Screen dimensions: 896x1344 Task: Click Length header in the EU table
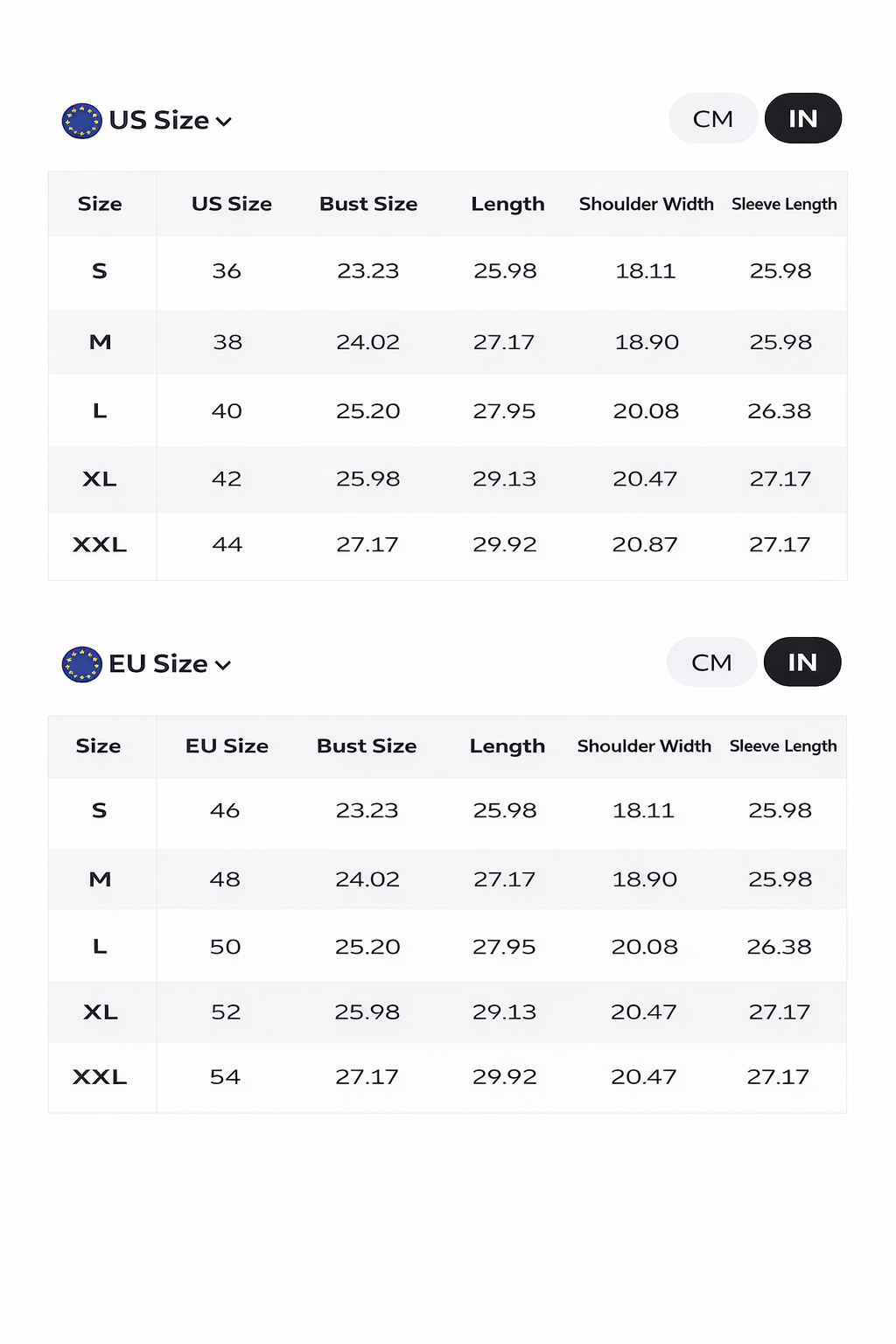507,746
